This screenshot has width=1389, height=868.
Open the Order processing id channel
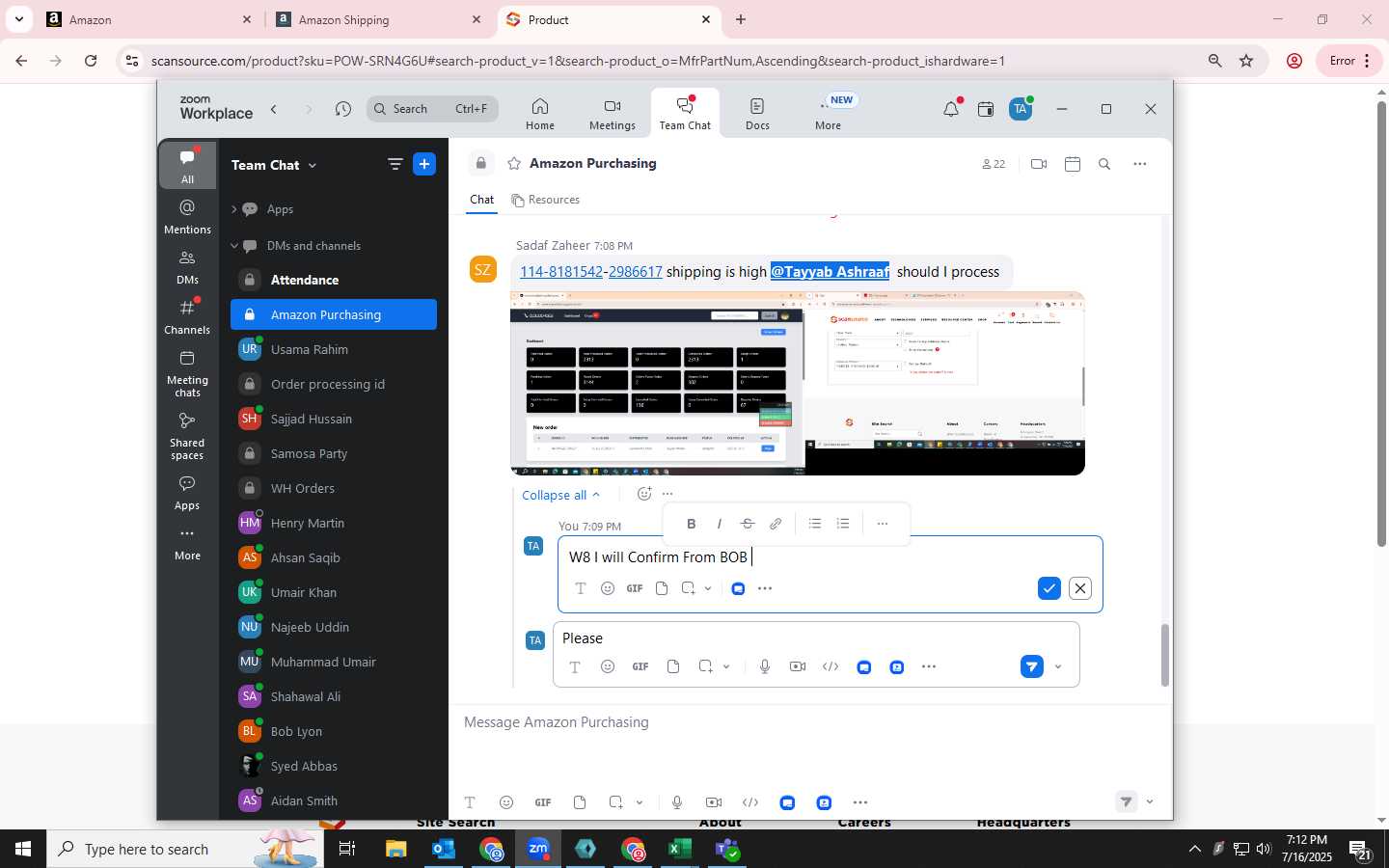click(334, 384)
